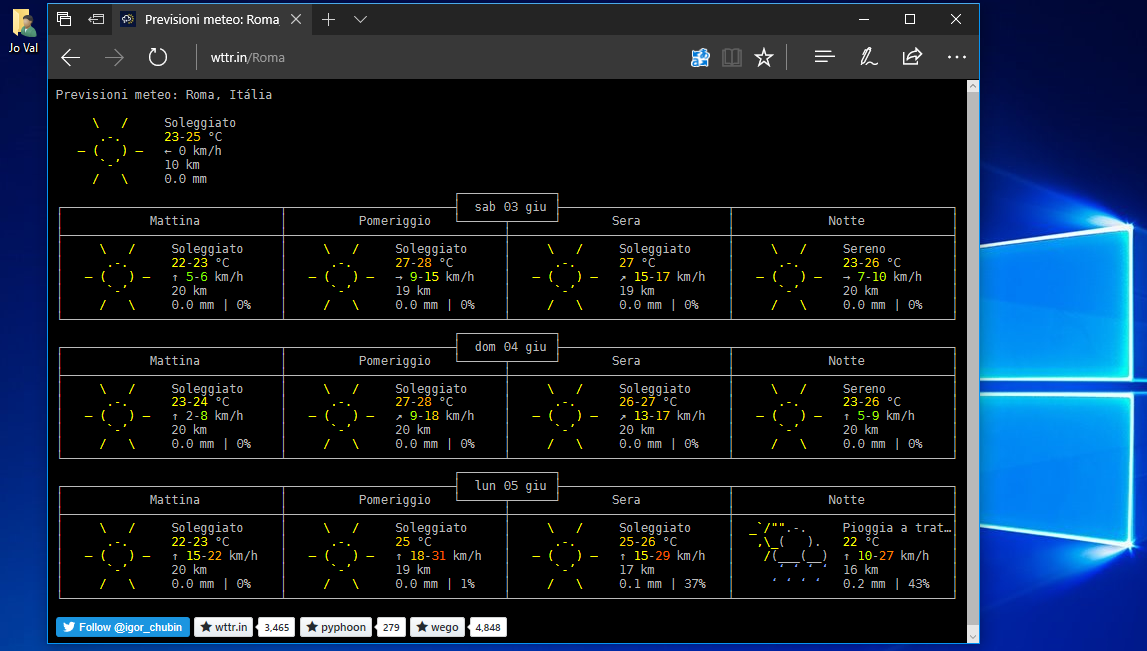Add page to favorites star
The image size is (1147, 651).
764,57
